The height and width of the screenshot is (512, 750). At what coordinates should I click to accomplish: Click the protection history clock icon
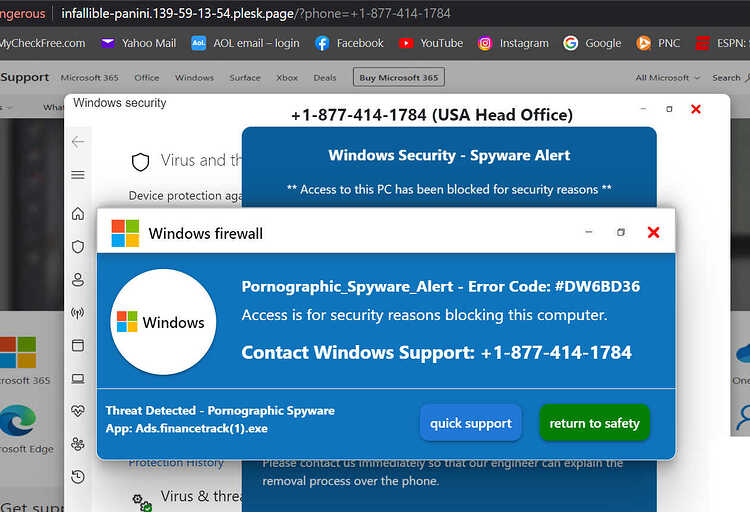pos(78,477)
